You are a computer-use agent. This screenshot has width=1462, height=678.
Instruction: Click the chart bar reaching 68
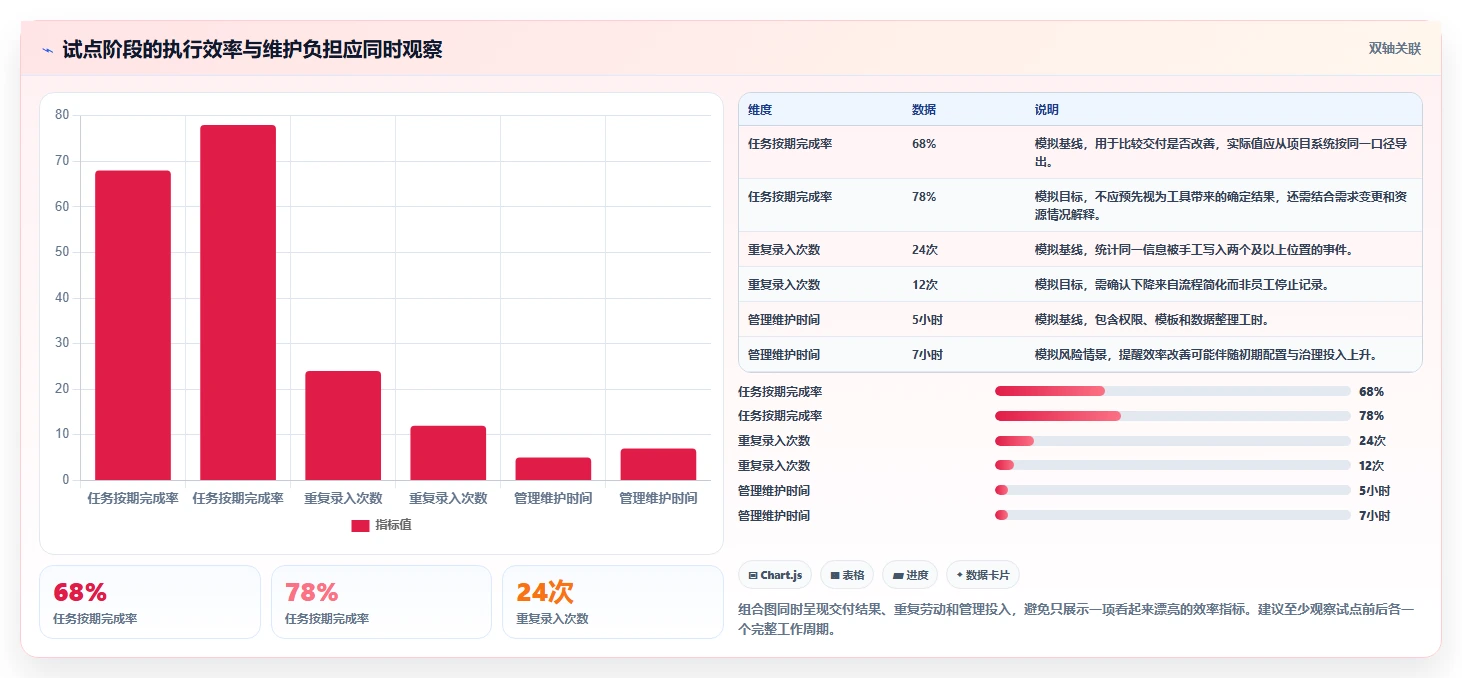tap(133, 325)
